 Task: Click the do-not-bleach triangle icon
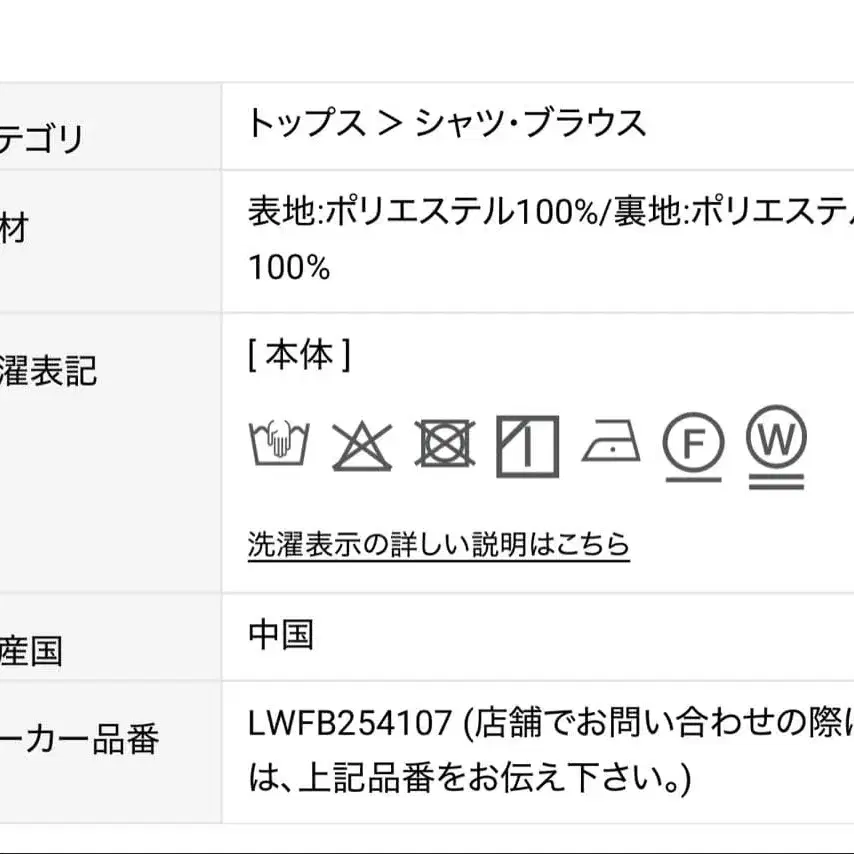point(361,445)
